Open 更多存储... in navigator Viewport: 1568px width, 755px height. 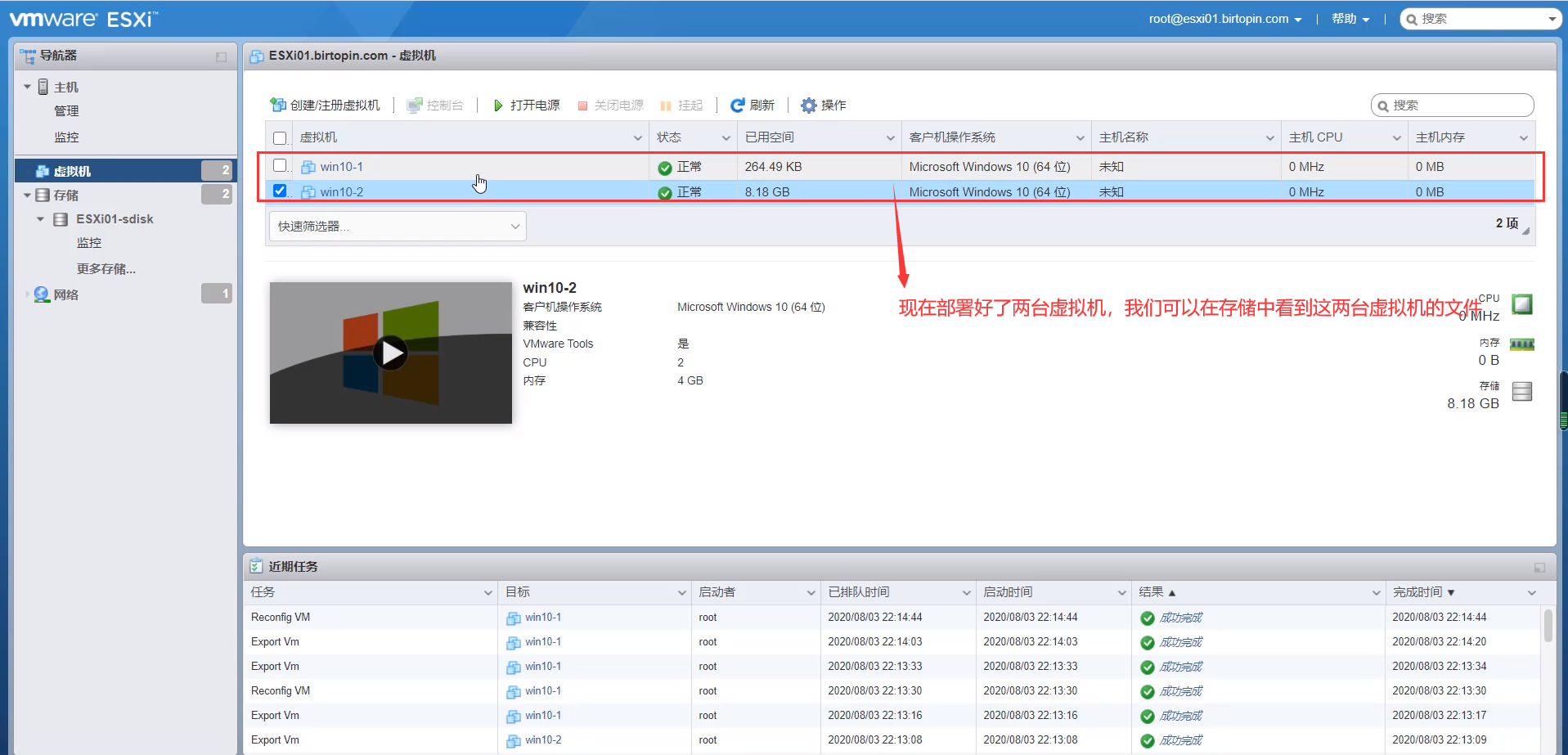coord(106,269)
